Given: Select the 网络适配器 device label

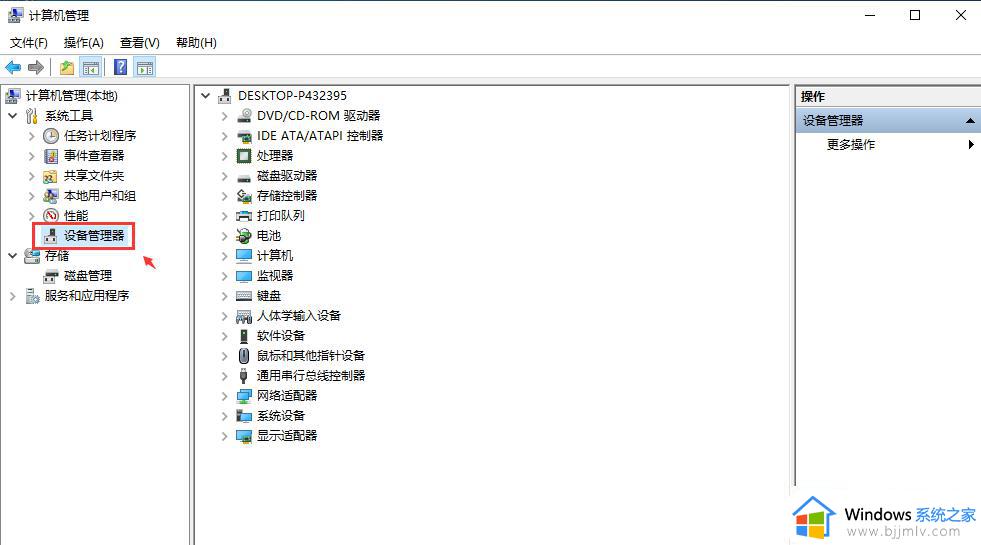Looking at the screenshot, I should click(x=287, y=396).
